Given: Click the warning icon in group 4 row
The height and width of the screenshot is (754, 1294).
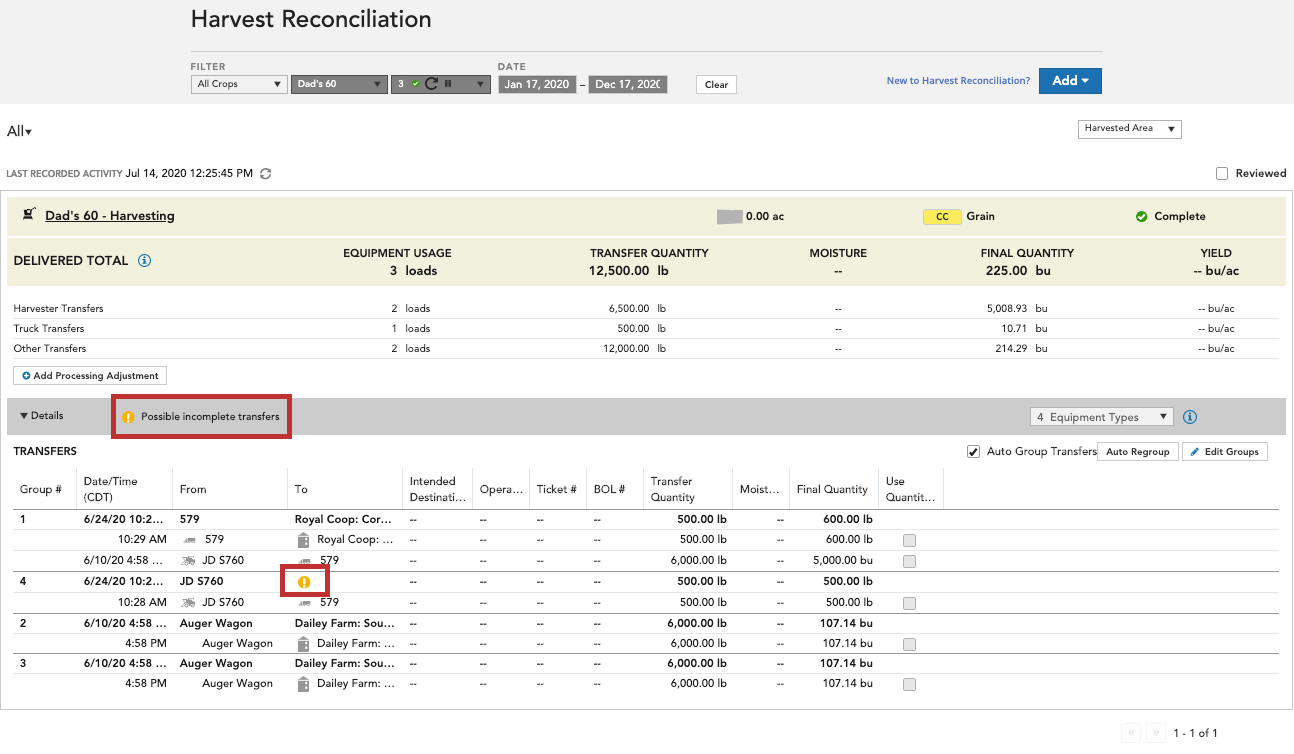Looking at the screenshot, I should (304, 582).
